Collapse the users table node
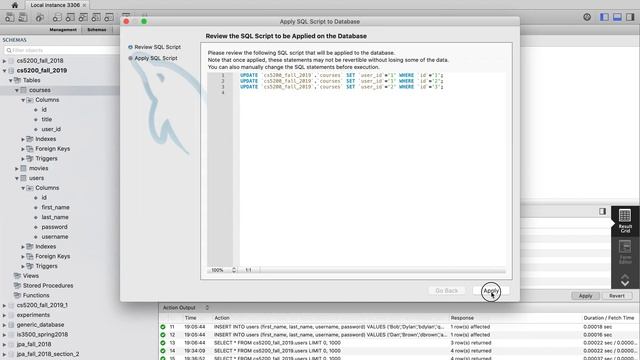Viewport: 640px width, 360px height. (x=17, y=178)
